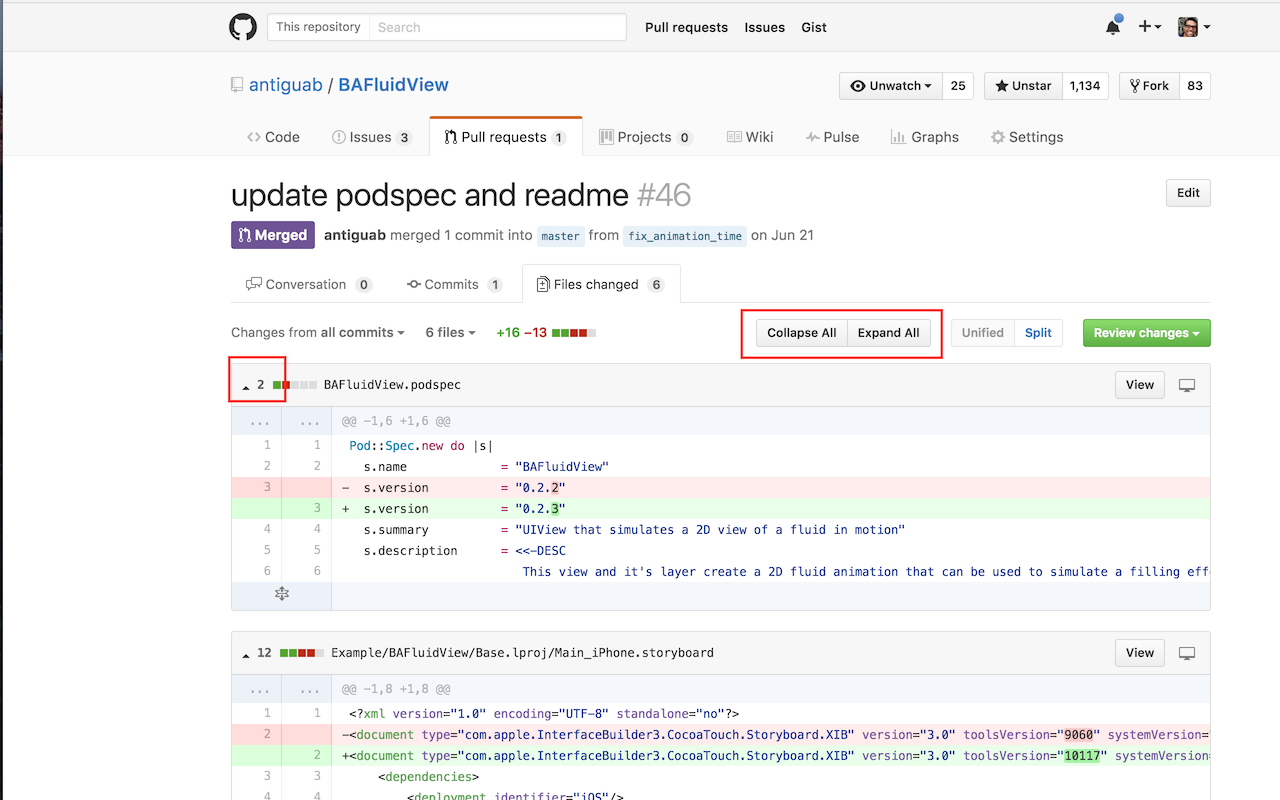Click the s.summary line in podspec

[720, 530]
